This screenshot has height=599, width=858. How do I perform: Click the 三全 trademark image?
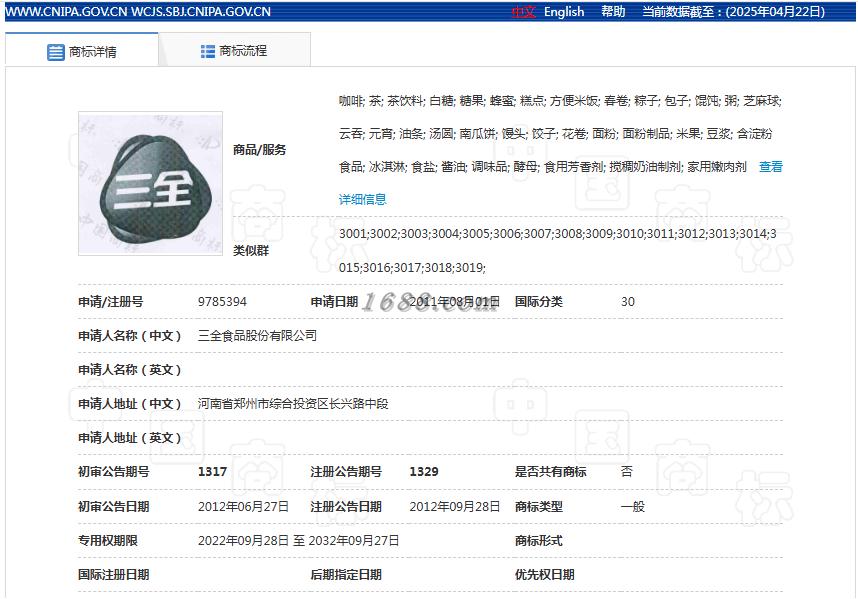tap(150, 183)
